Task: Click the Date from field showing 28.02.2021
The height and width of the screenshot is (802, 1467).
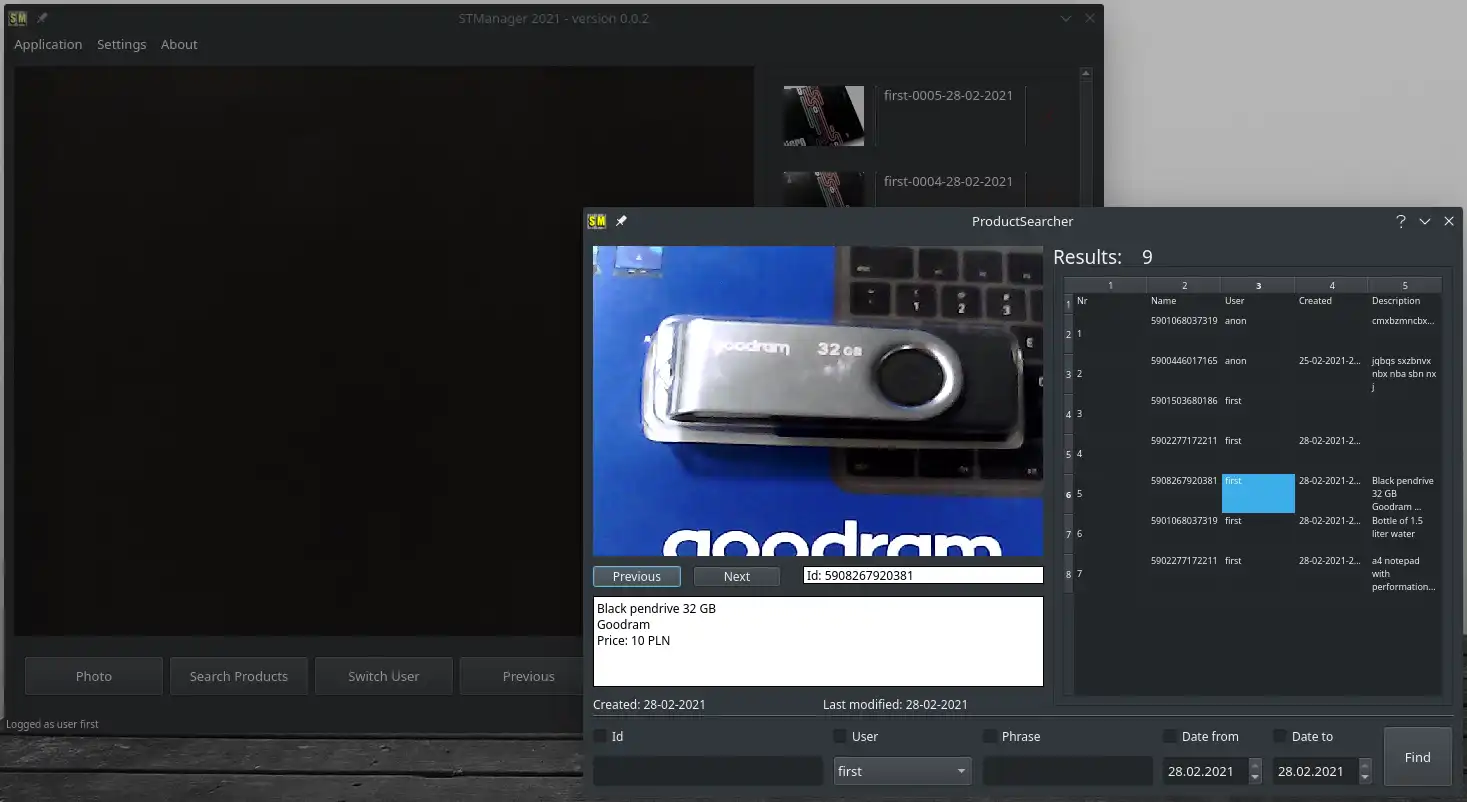Action: pos(1205,771)
